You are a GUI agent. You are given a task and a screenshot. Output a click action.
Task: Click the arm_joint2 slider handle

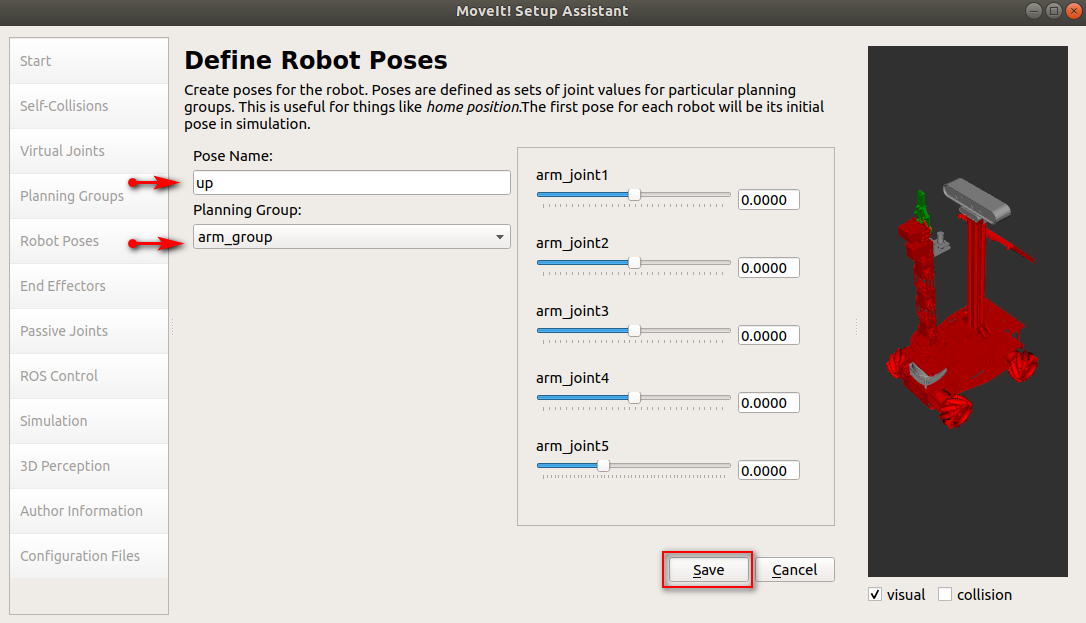[x=634, y=263]
